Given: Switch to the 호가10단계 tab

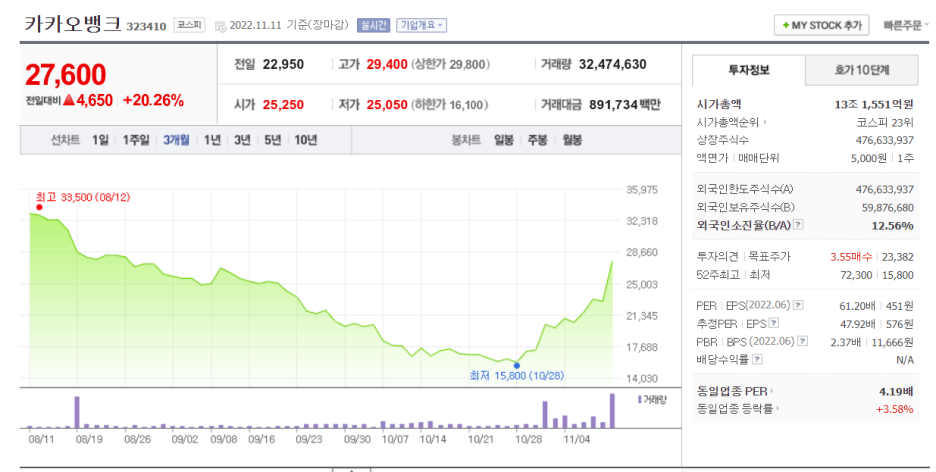Looking at the screenshot, I should (861, 70).
